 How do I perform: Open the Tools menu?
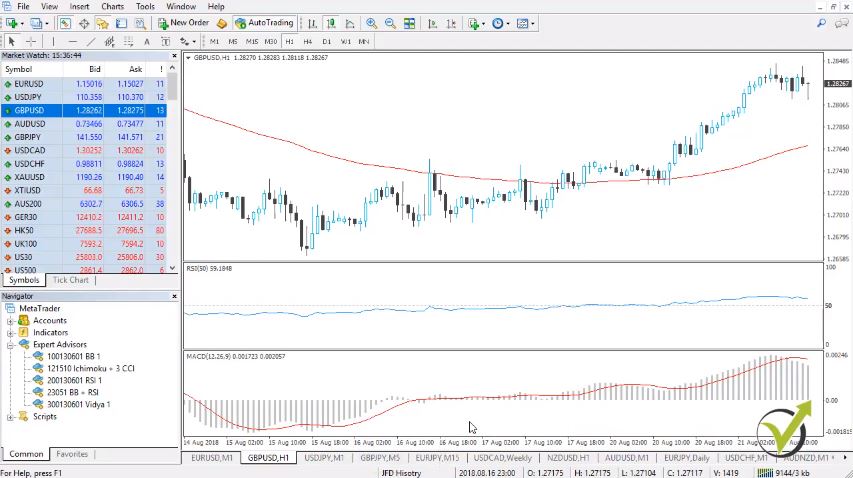(x=145, y=7)
